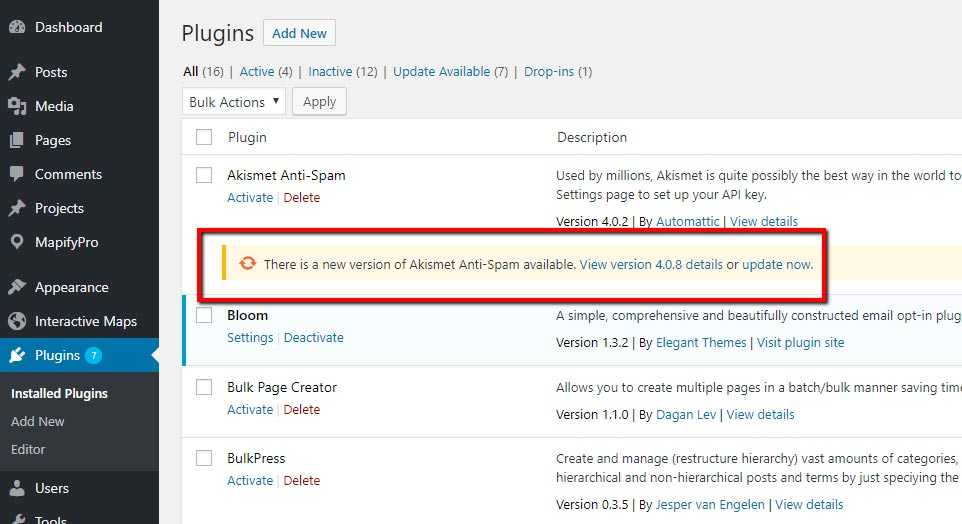
Task: Click the Posts pushpin icon
Action: 17,72
